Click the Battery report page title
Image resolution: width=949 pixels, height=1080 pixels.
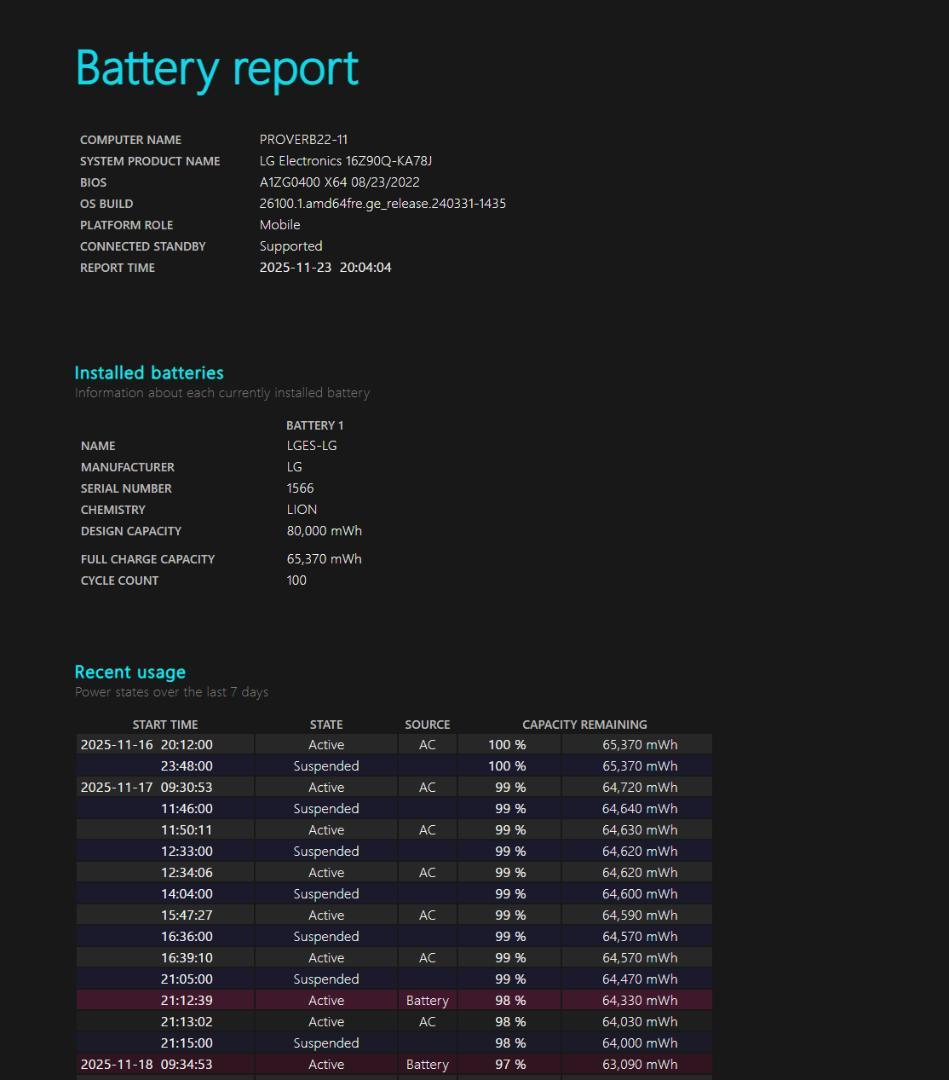pos(216,67)
